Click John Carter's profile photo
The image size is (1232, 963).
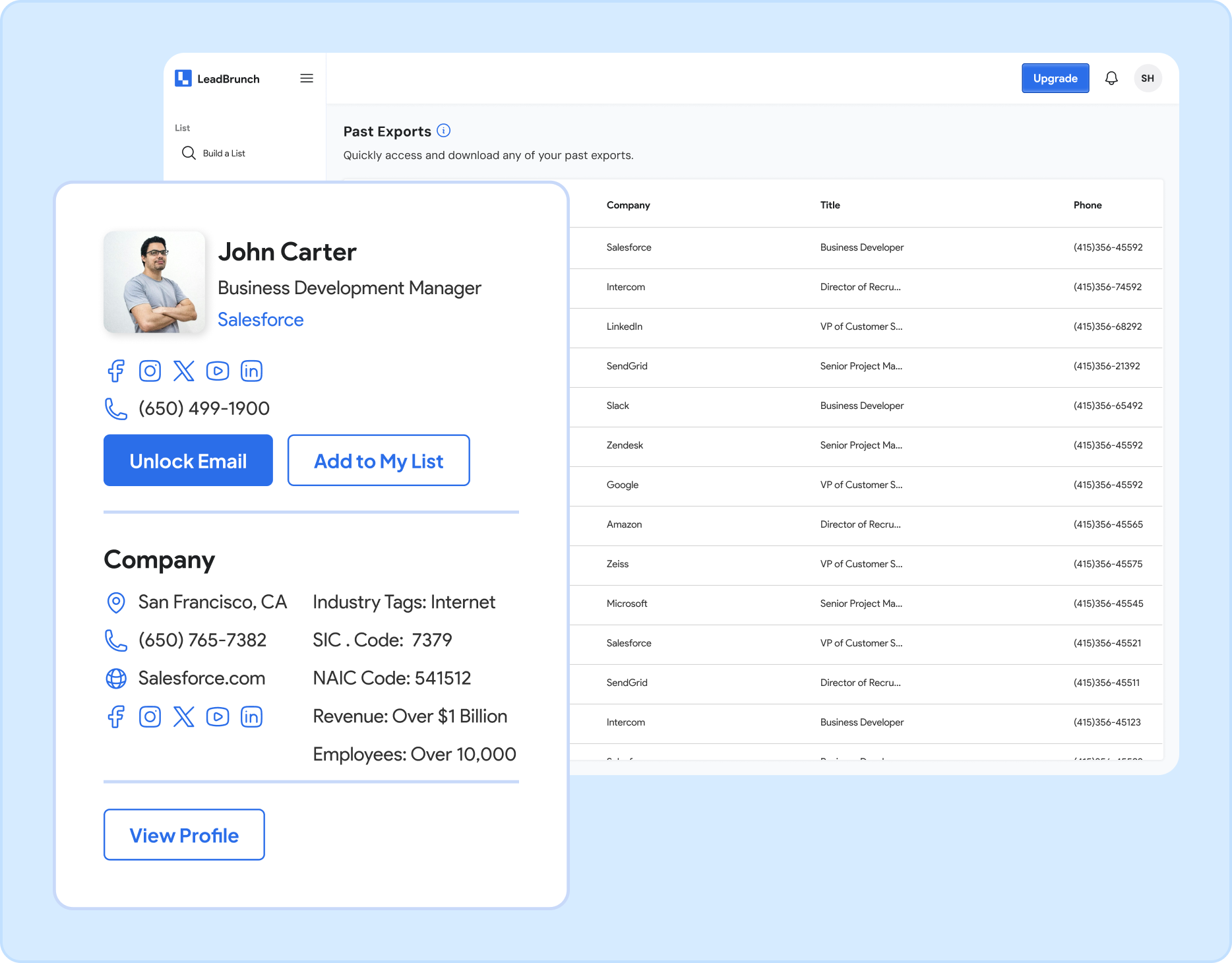pyautogui.click(x=154, y=282)
